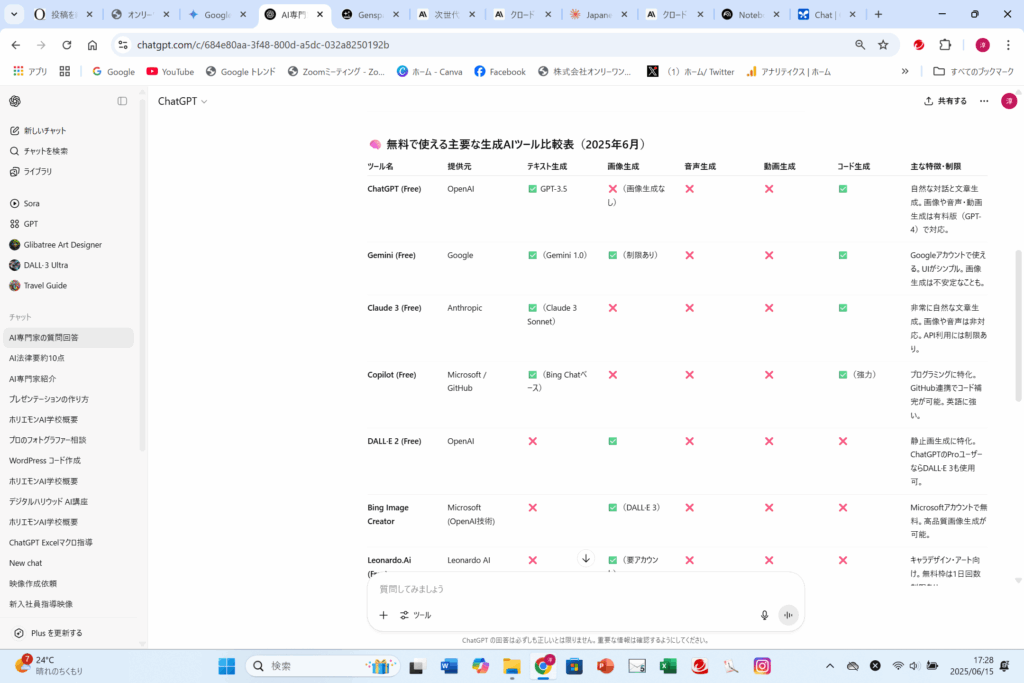Image resolution: width=1024 pixels, height=683 pixels.
Task: Open the tab search dropdown arrow
Action: [x=14, y=14]
